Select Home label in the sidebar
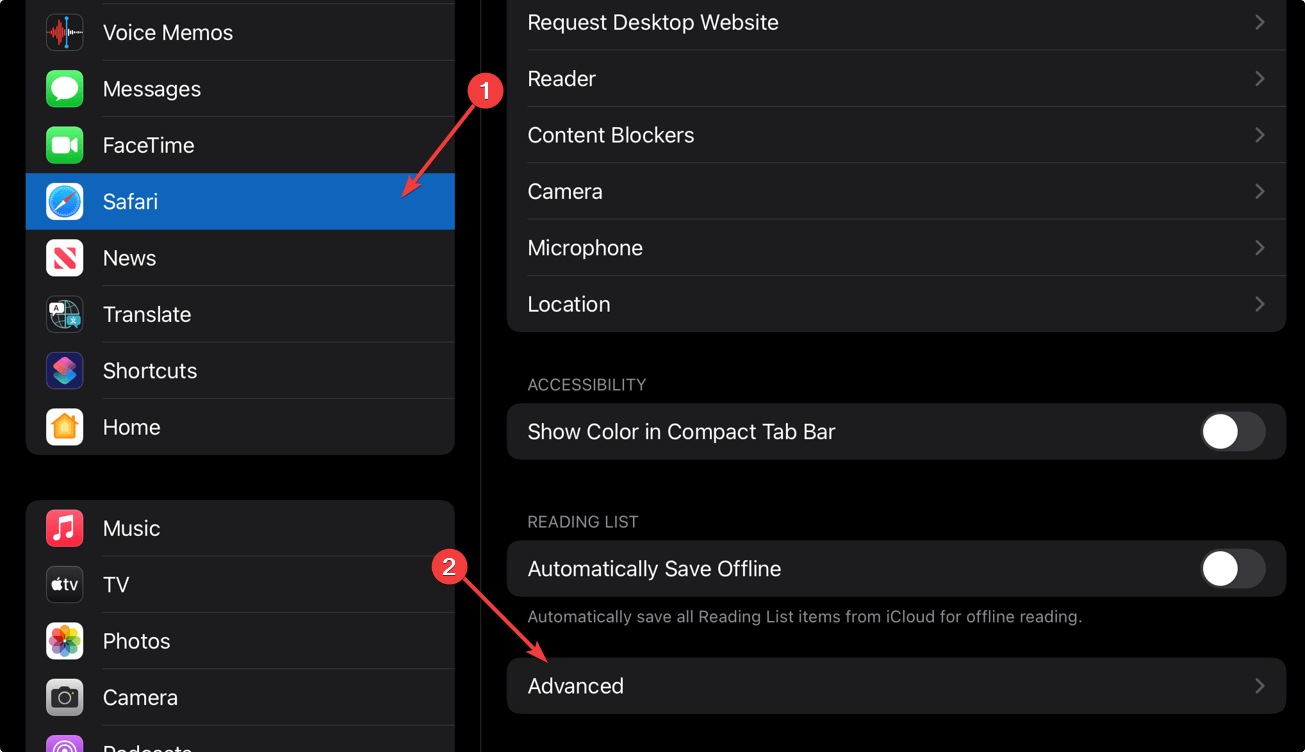 click(131, 427)
